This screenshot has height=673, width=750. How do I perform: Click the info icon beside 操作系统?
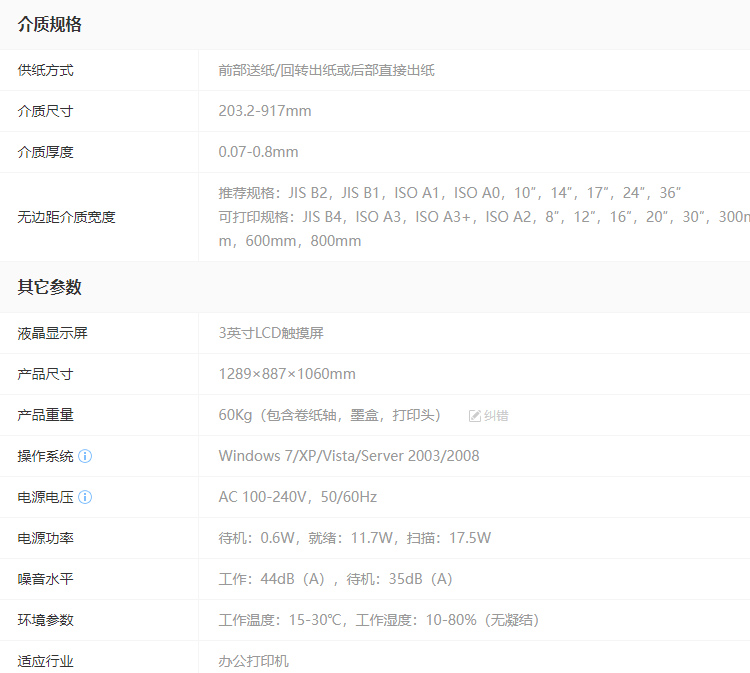point(85,456)
